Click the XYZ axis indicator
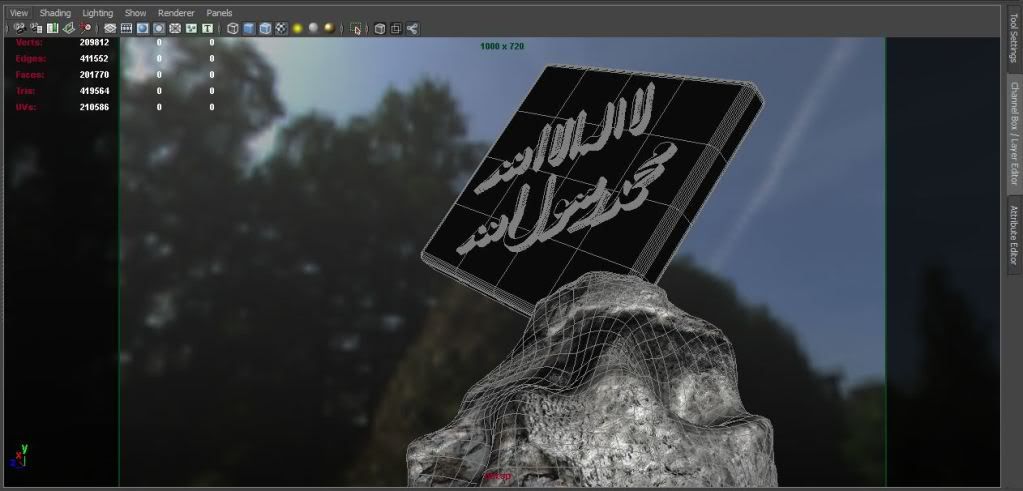 coord(18,456)
